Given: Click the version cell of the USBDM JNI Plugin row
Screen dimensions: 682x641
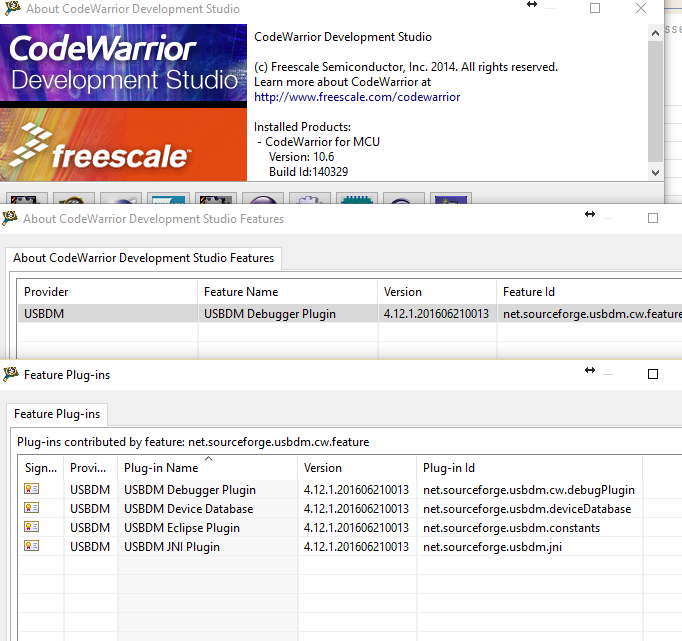Looking at the screenshot, I should (356, 547).
